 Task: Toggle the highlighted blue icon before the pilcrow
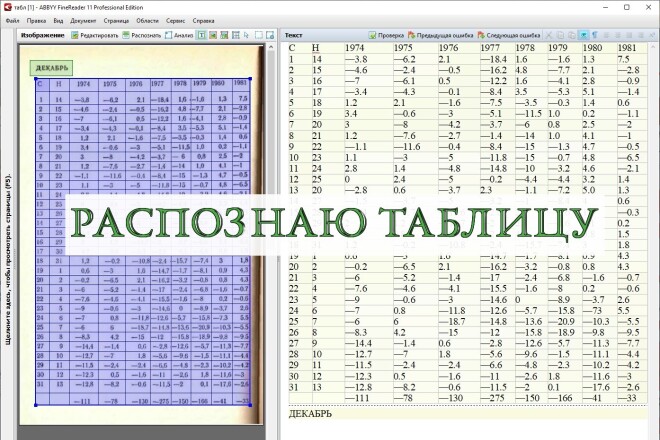tap(584, 35)
